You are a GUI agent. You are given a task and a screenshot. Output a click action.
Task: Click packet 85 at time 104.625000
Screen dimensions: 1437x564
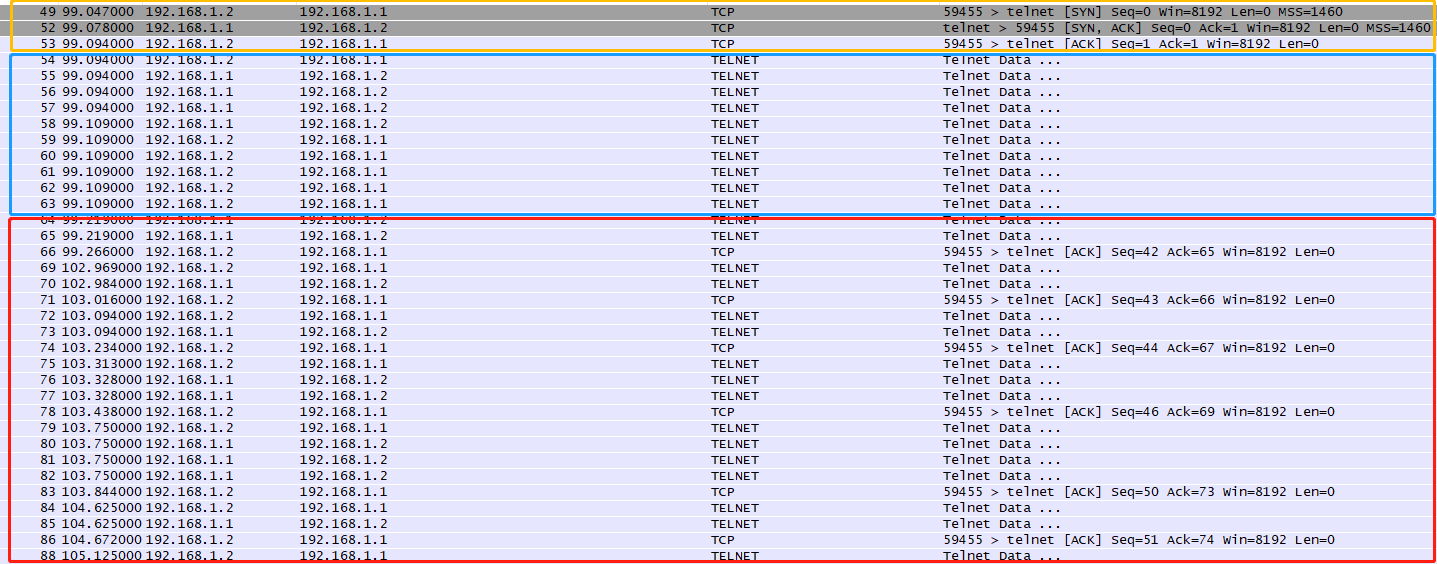point(700,524)
